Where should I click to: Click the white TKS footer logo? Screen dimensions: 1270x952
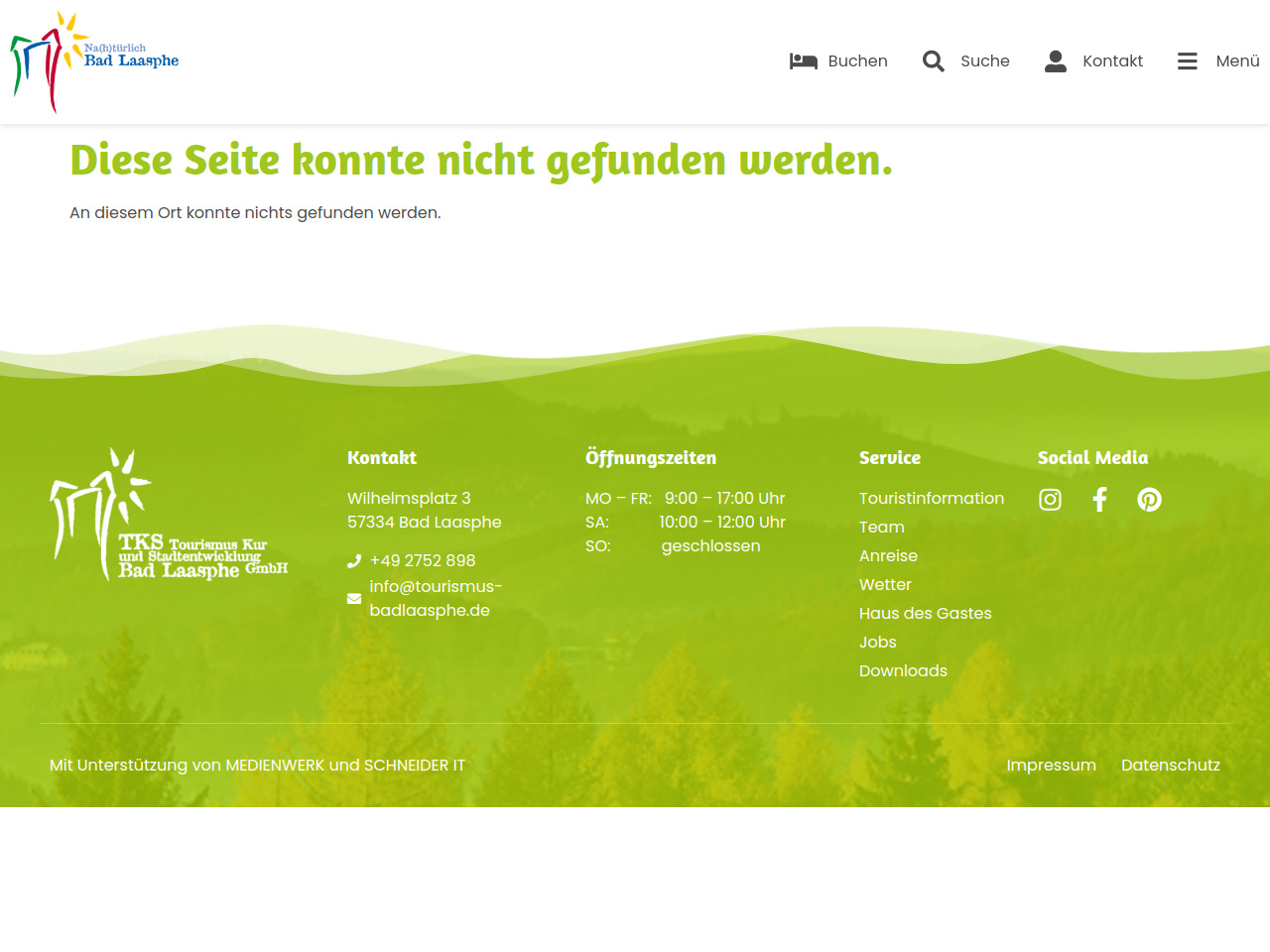point(169,514)
